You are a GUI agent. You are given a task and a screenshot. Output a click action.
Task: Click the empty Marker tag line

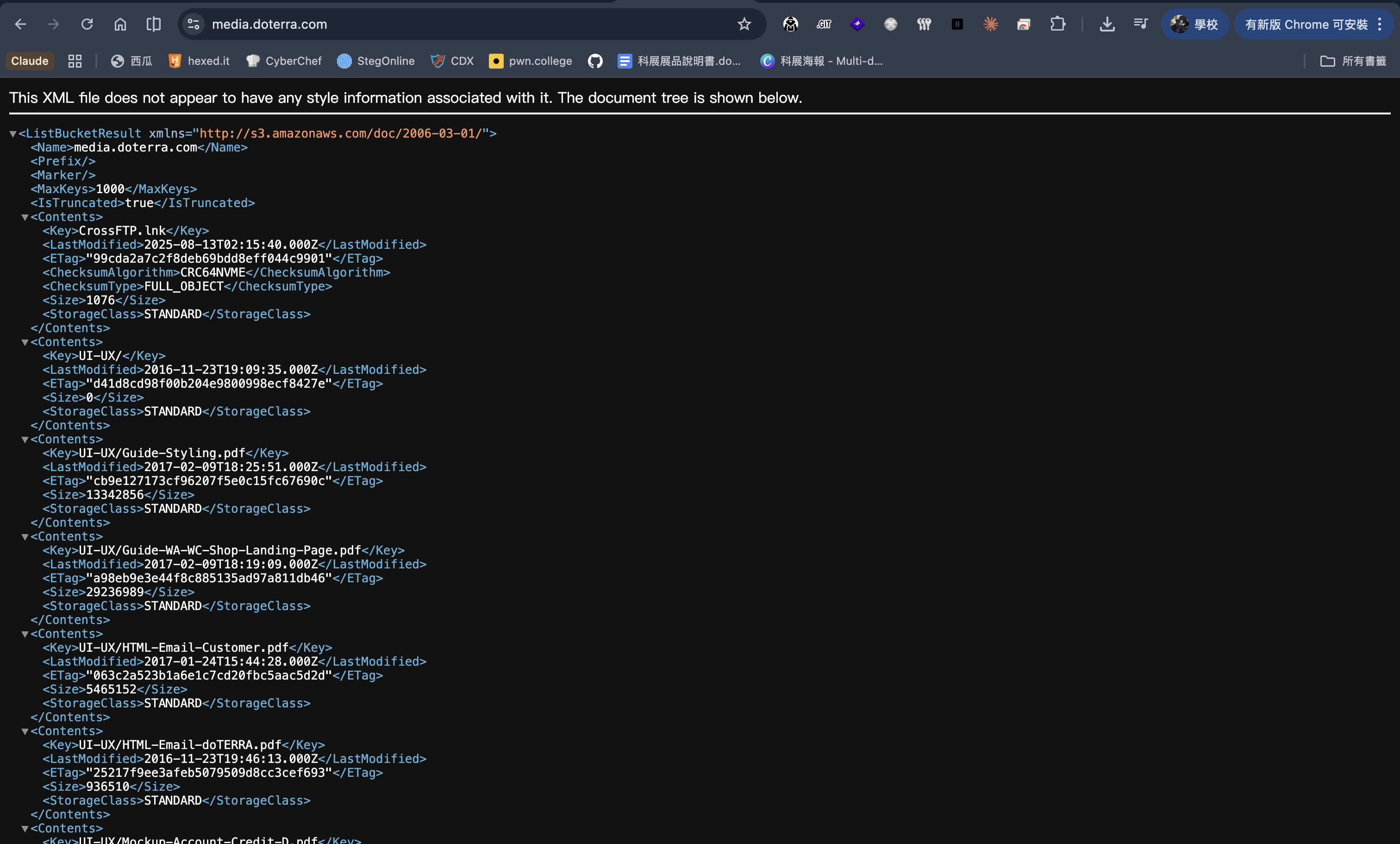63,175
